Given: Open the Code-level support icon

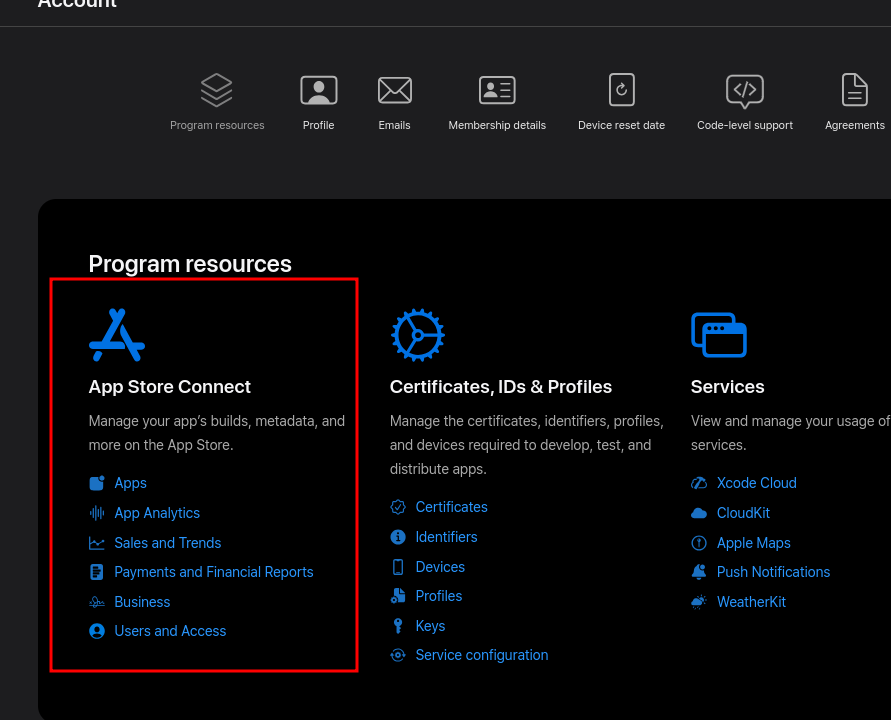Looking at the screenshot, I should (744, 90).
